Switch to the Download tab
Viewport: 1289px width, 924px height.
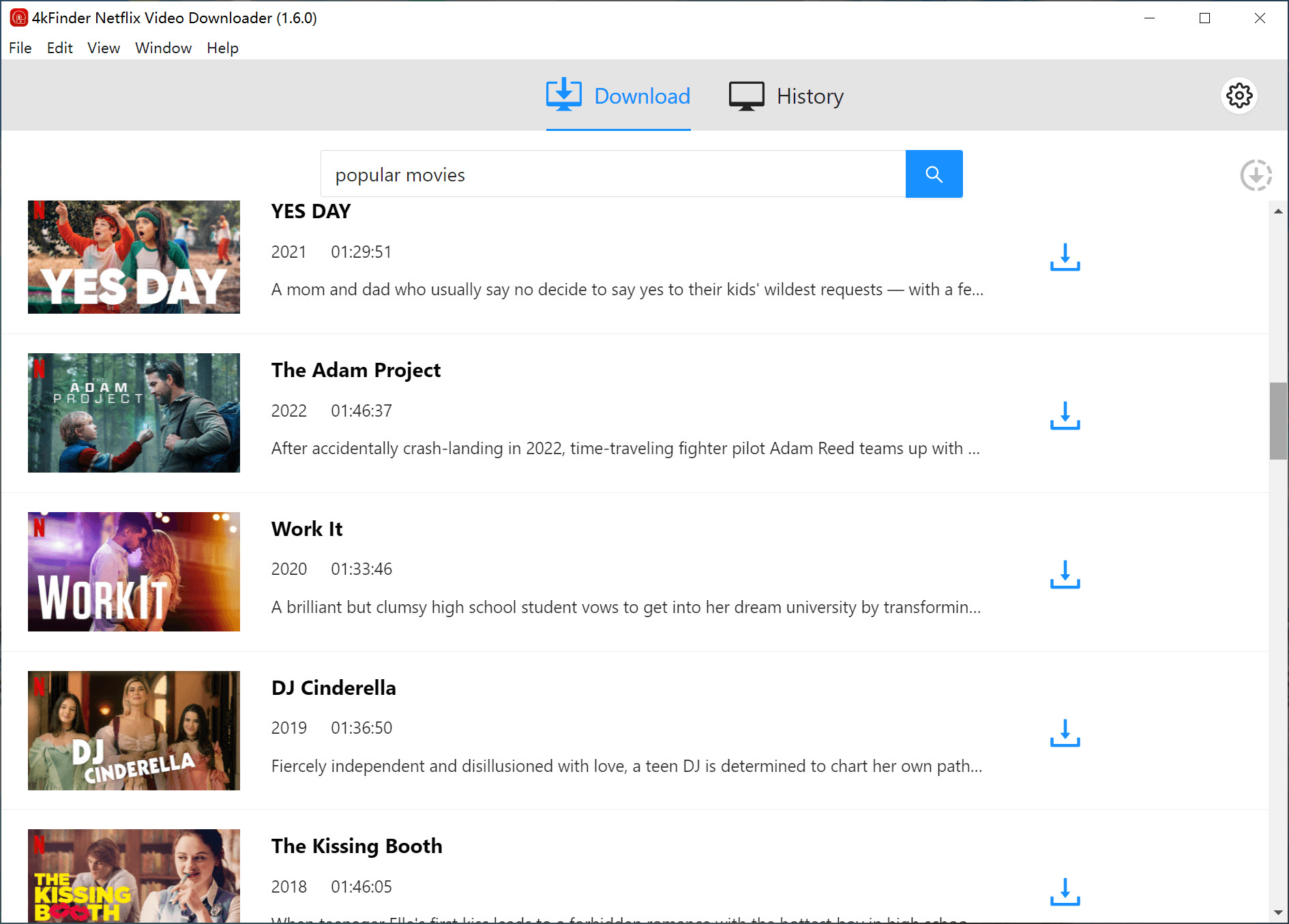pos(618,96)
